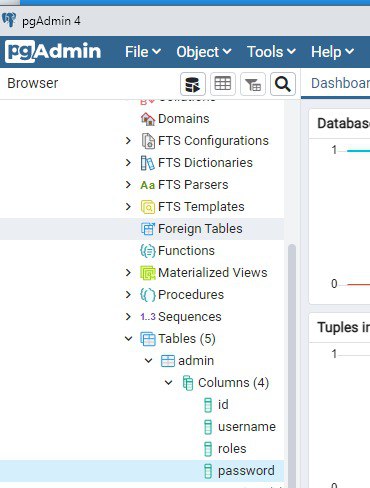Select the Sequences label
Viewport: 370px width, 488px height.
(190, 317)
